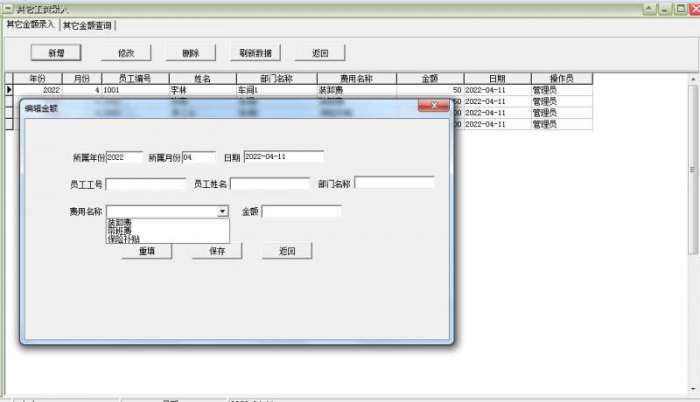Choose 装卸费 from the dropdown list
The height and width of the screenshot is (402, 700).
[120, 222]
